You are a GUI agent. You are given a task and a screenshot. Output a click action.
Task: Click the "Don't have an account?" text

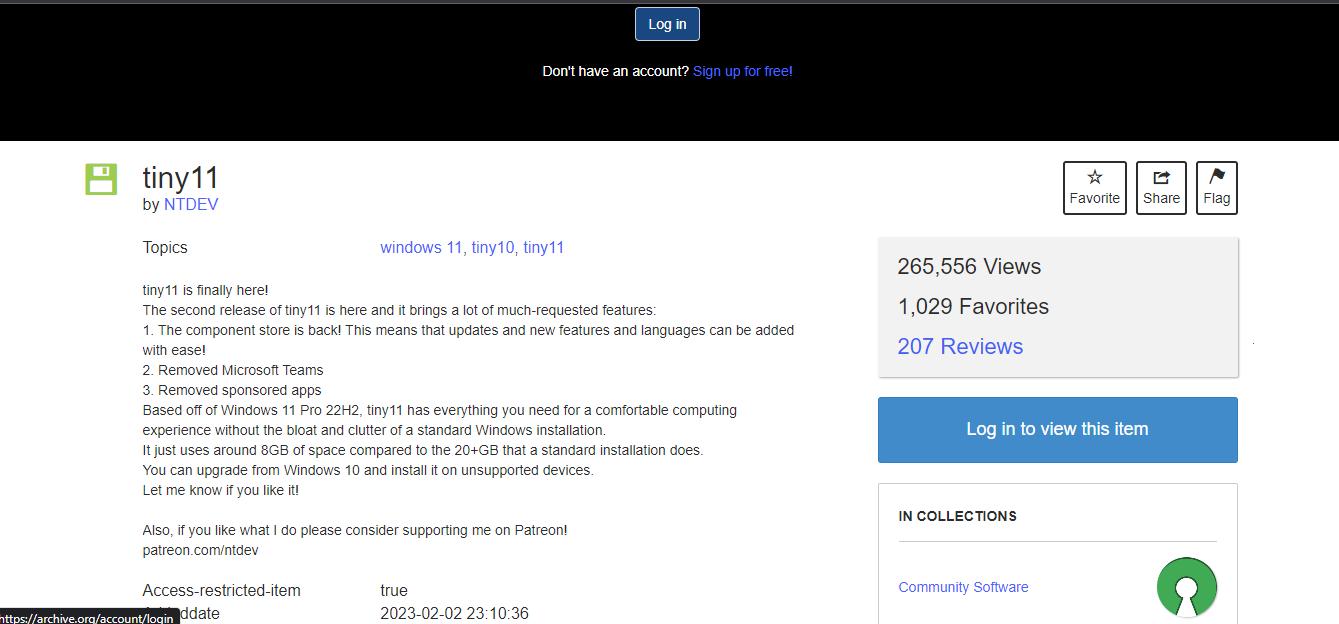(615, 71)
